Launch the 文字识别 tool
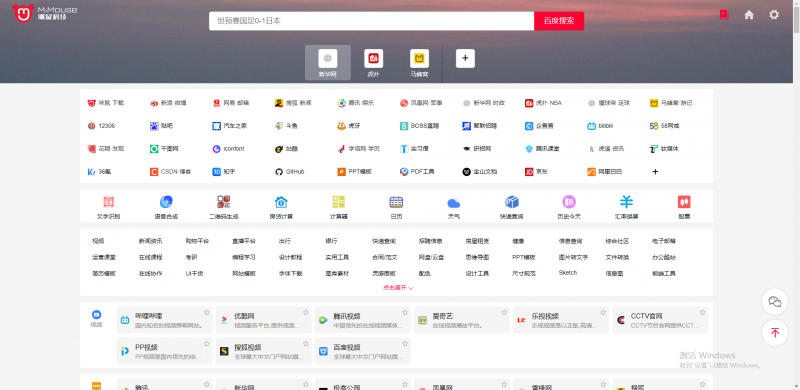The height and width of the screenshot is (390, 800). tap(108, 208)
